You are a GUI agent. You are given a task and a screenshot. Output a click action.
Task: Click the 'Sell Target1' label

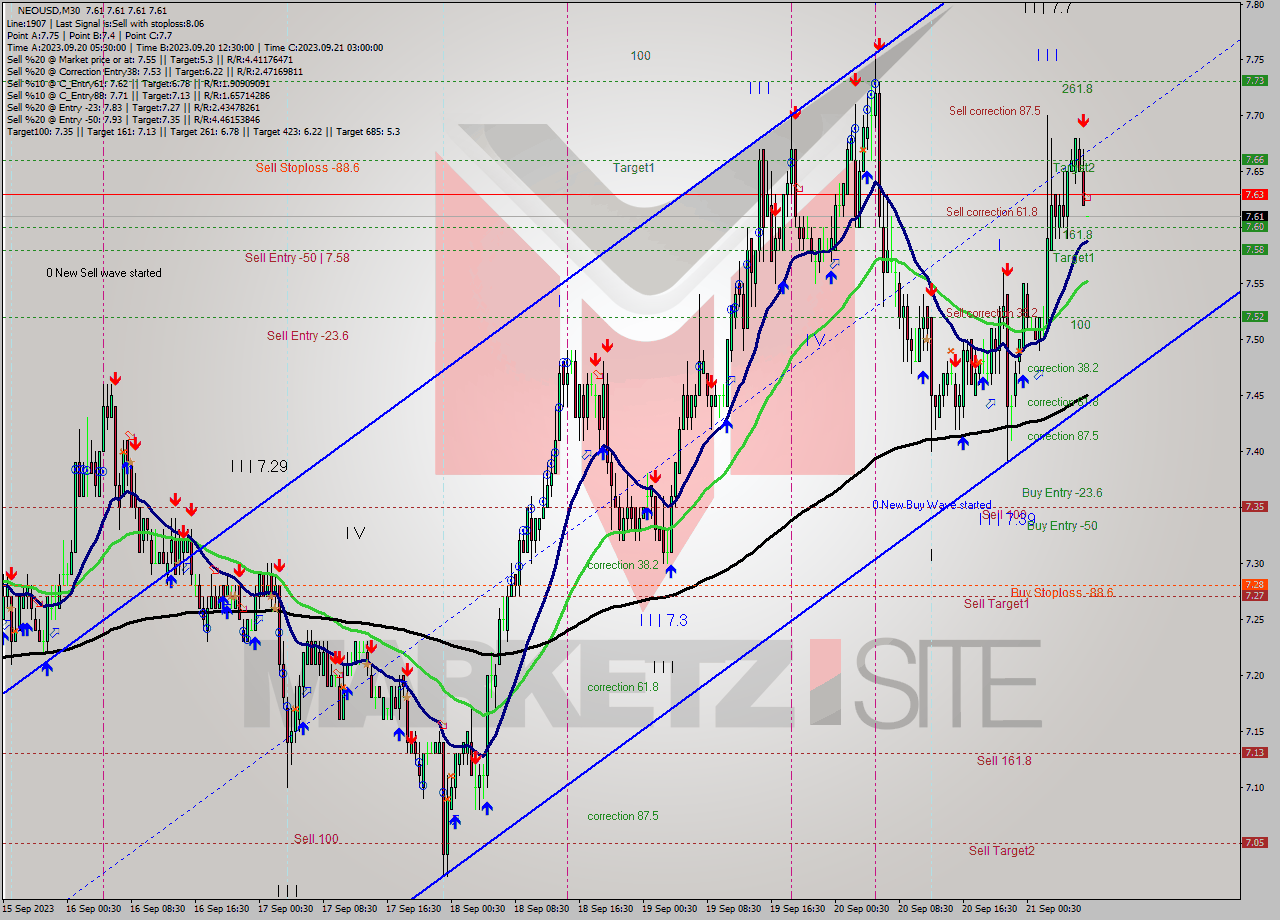pos(997,604)
